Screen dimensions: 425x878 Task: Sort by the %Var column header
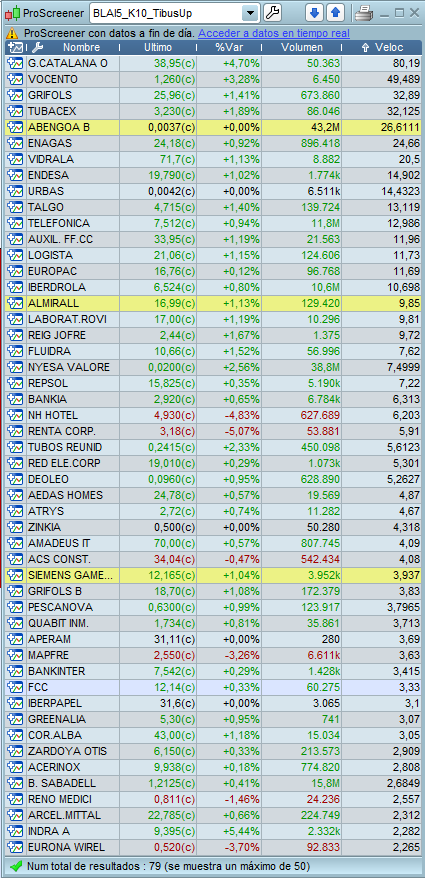pos(230,48)
